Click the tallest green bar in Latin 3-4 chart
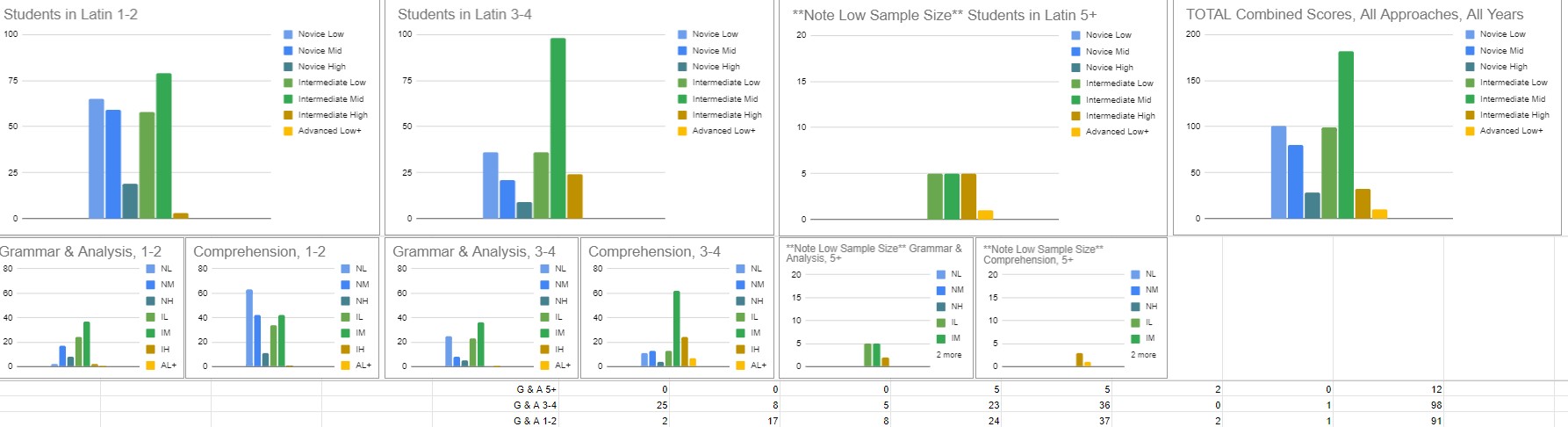 (557, 127)
